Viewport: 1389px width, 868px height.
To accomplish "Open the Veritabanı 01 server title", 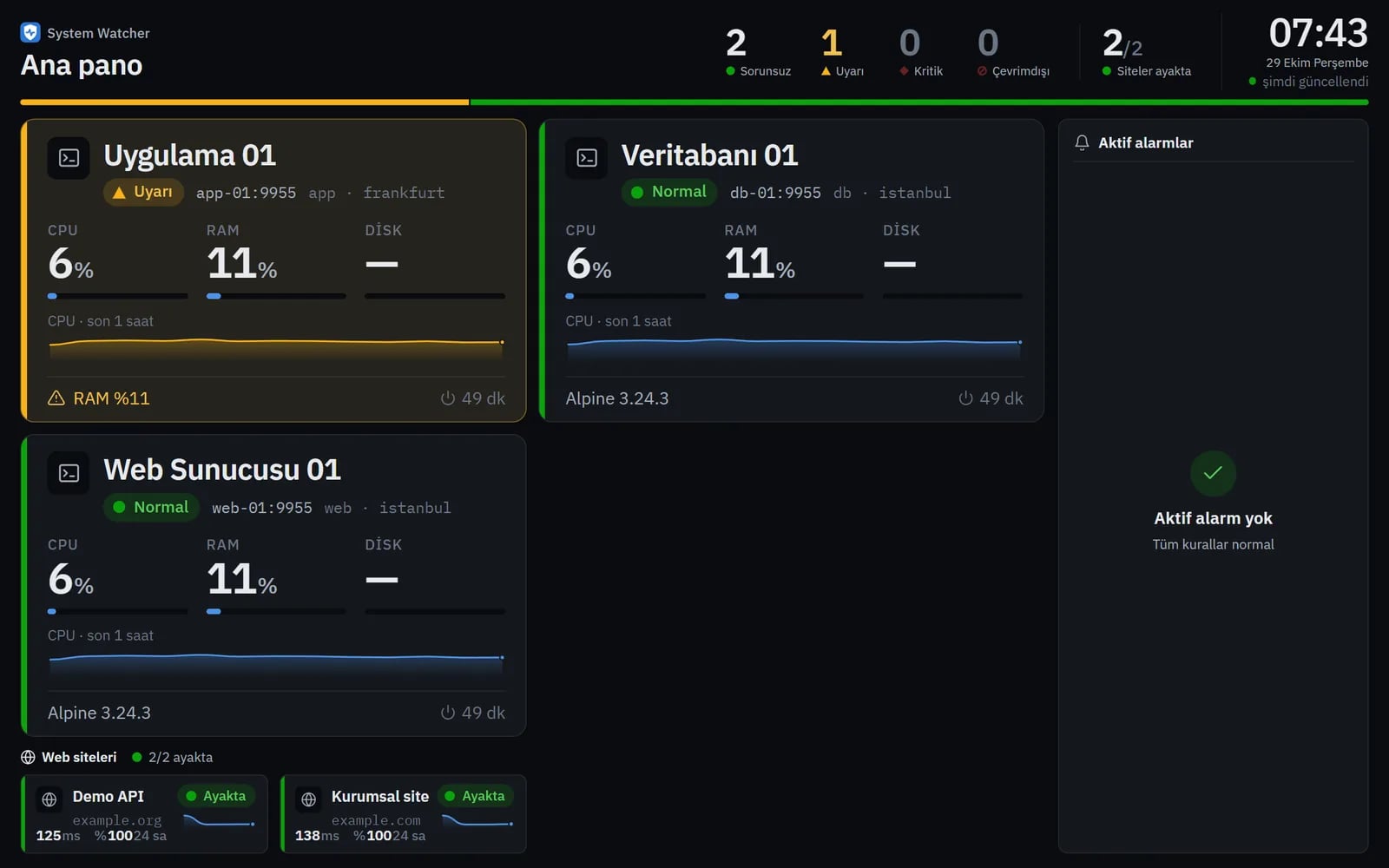I will point(709,155).
